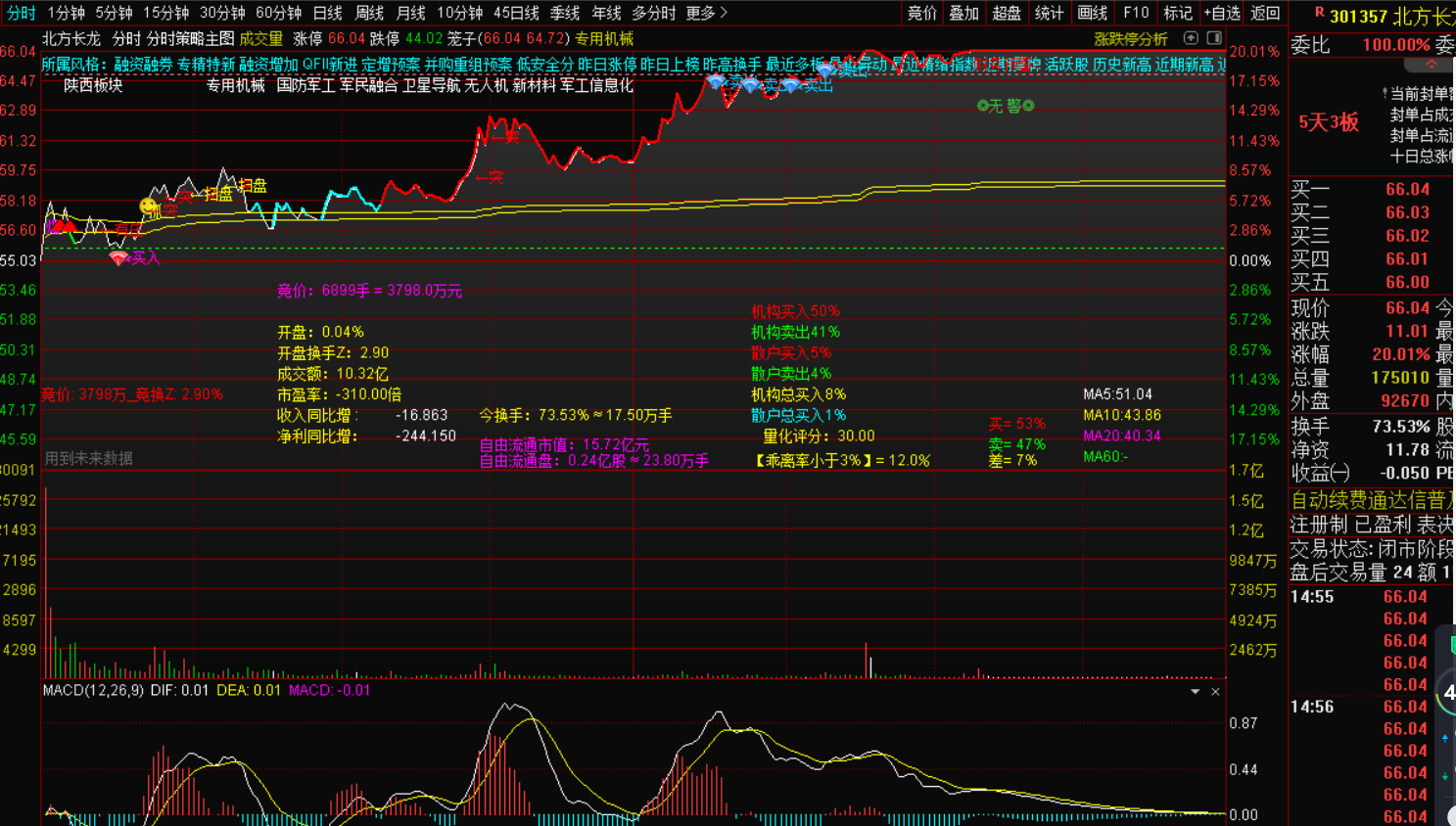Screen dimensions: 1456x826
Task: Click the green 无警 alert indicator
Action: 1006,106
